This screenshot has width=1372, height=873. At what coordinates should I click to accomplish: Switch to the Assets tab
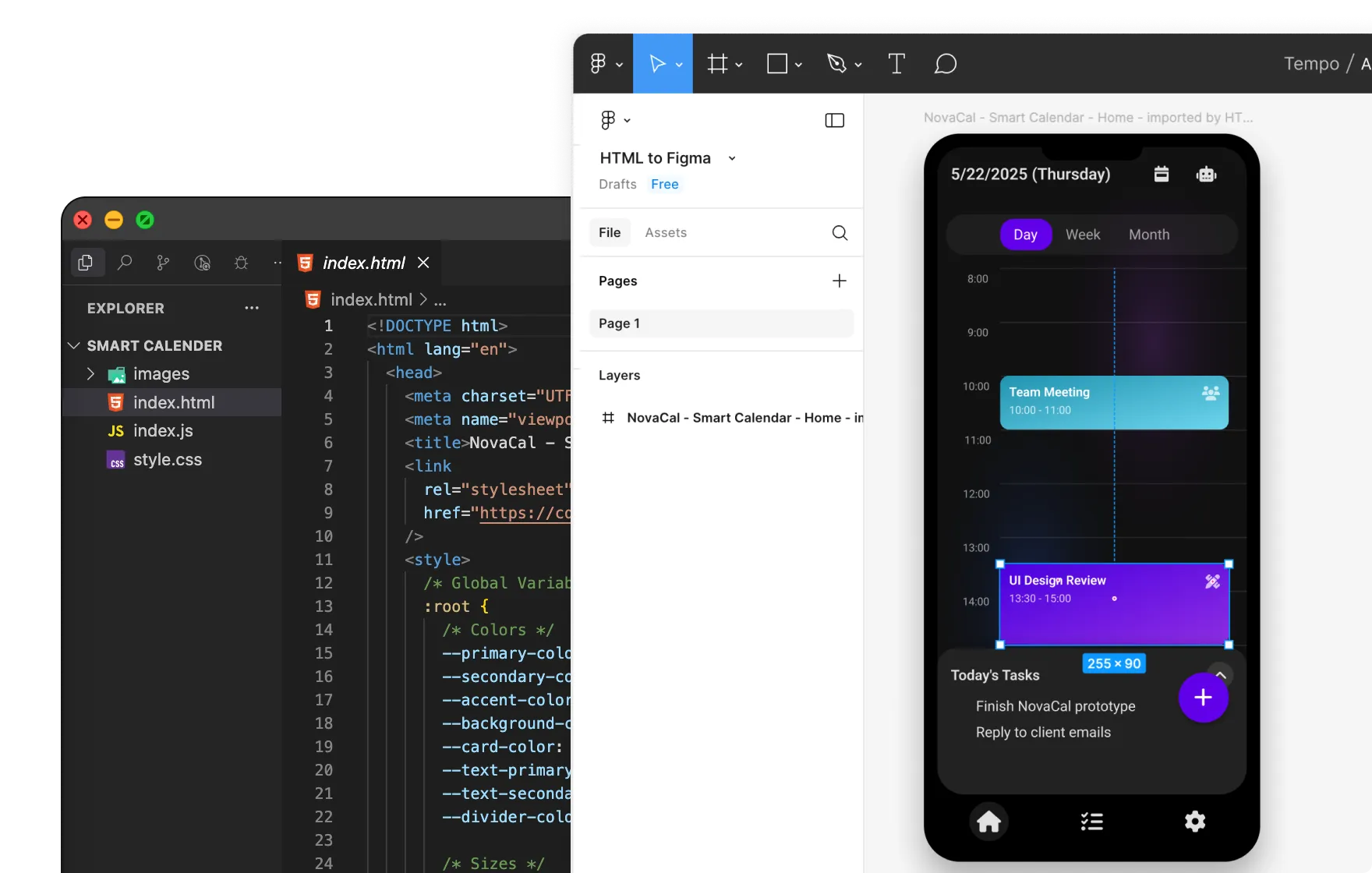point(666,232)
